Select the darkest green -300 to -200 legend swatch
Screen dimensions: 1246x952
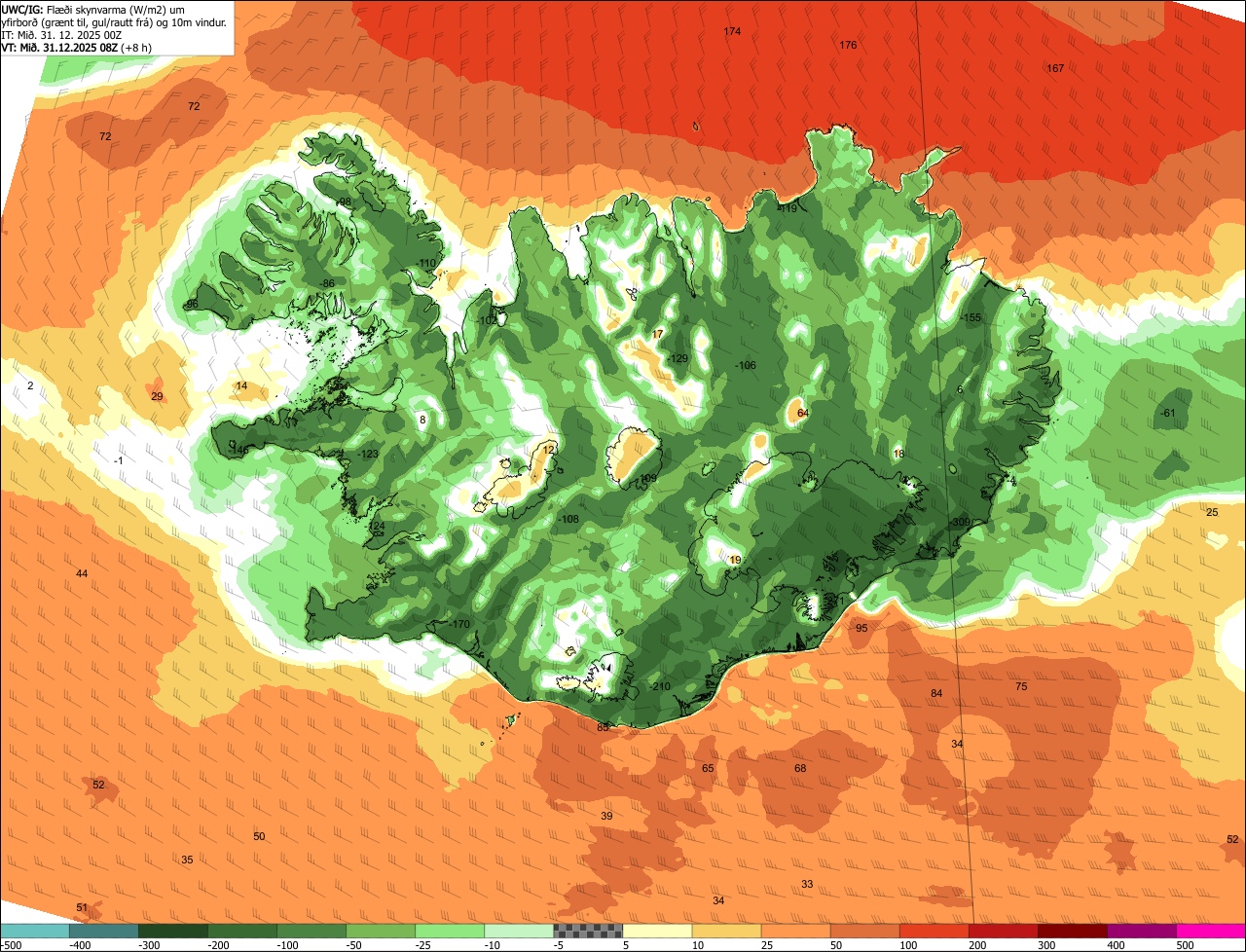[x=172, y=931]
